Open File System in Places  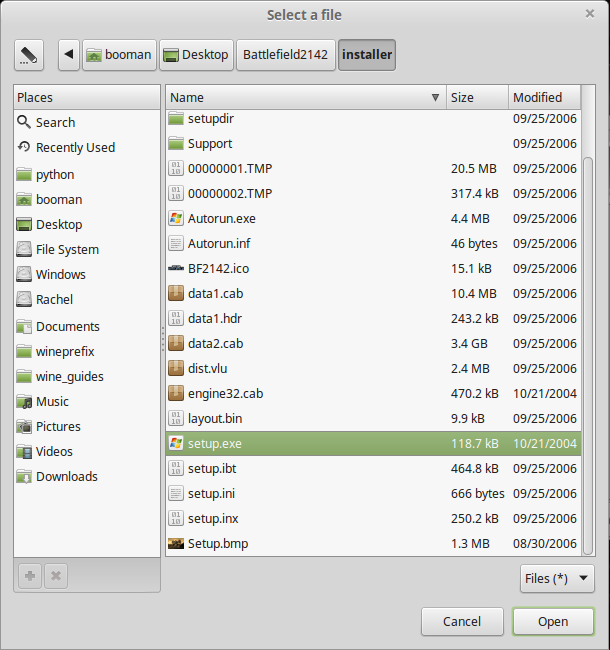tap(87, 250)
